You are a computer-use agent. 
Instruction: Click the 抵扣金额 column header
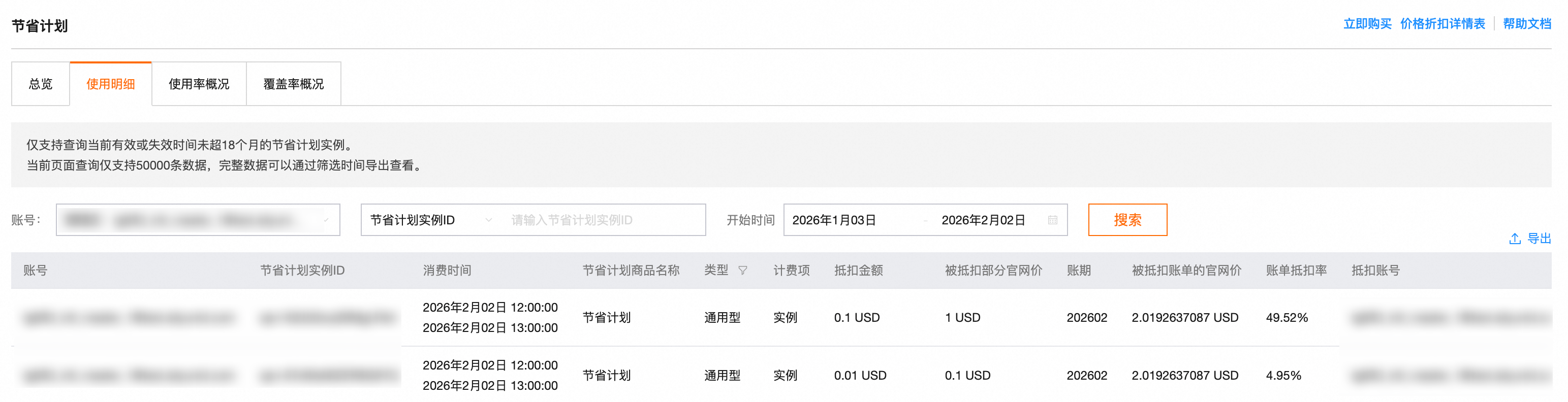[x=858, y=271]
